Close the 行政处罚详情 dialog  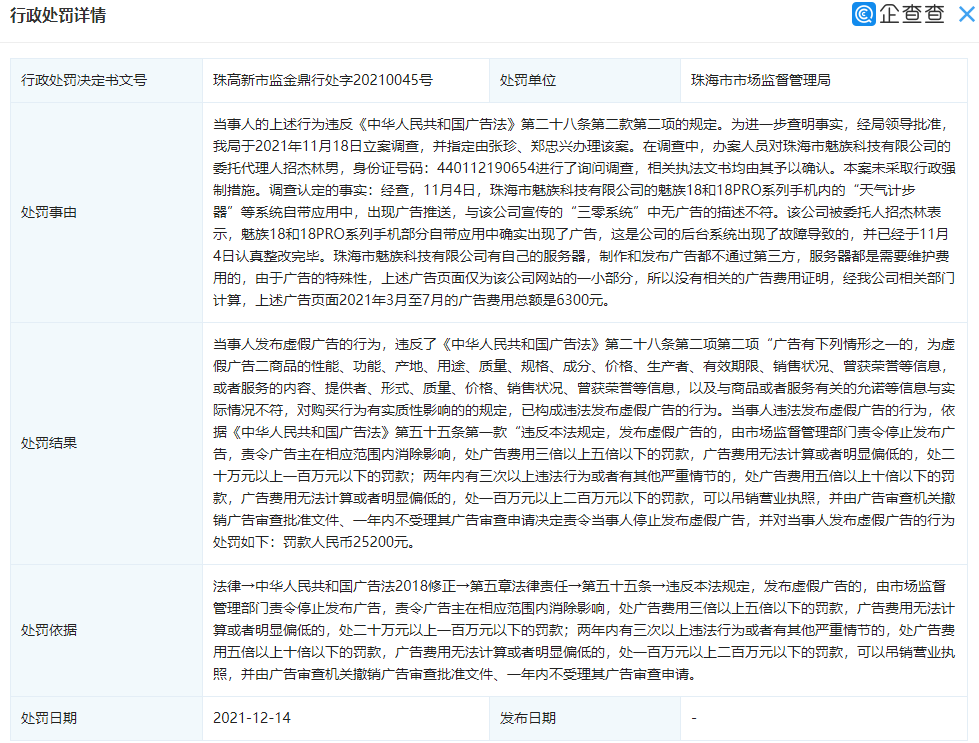click(967, 14)
